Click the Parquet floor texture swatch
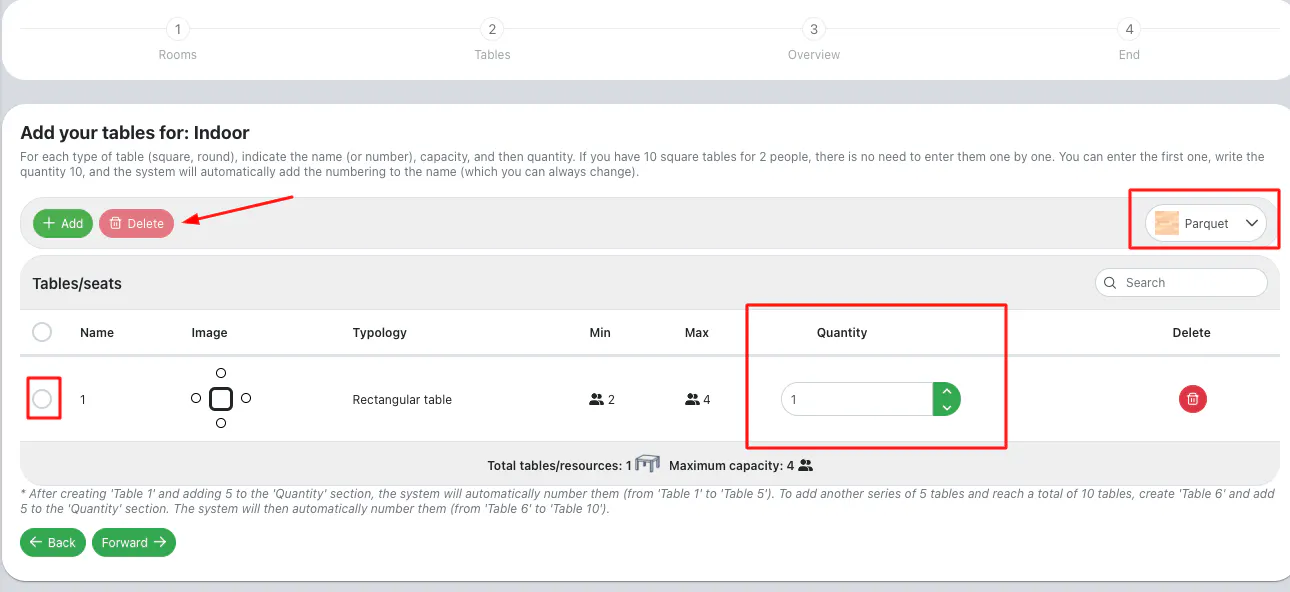The width and height of the screenshot is (1290, 592). pyautogui.click(x=1166, y=224)
